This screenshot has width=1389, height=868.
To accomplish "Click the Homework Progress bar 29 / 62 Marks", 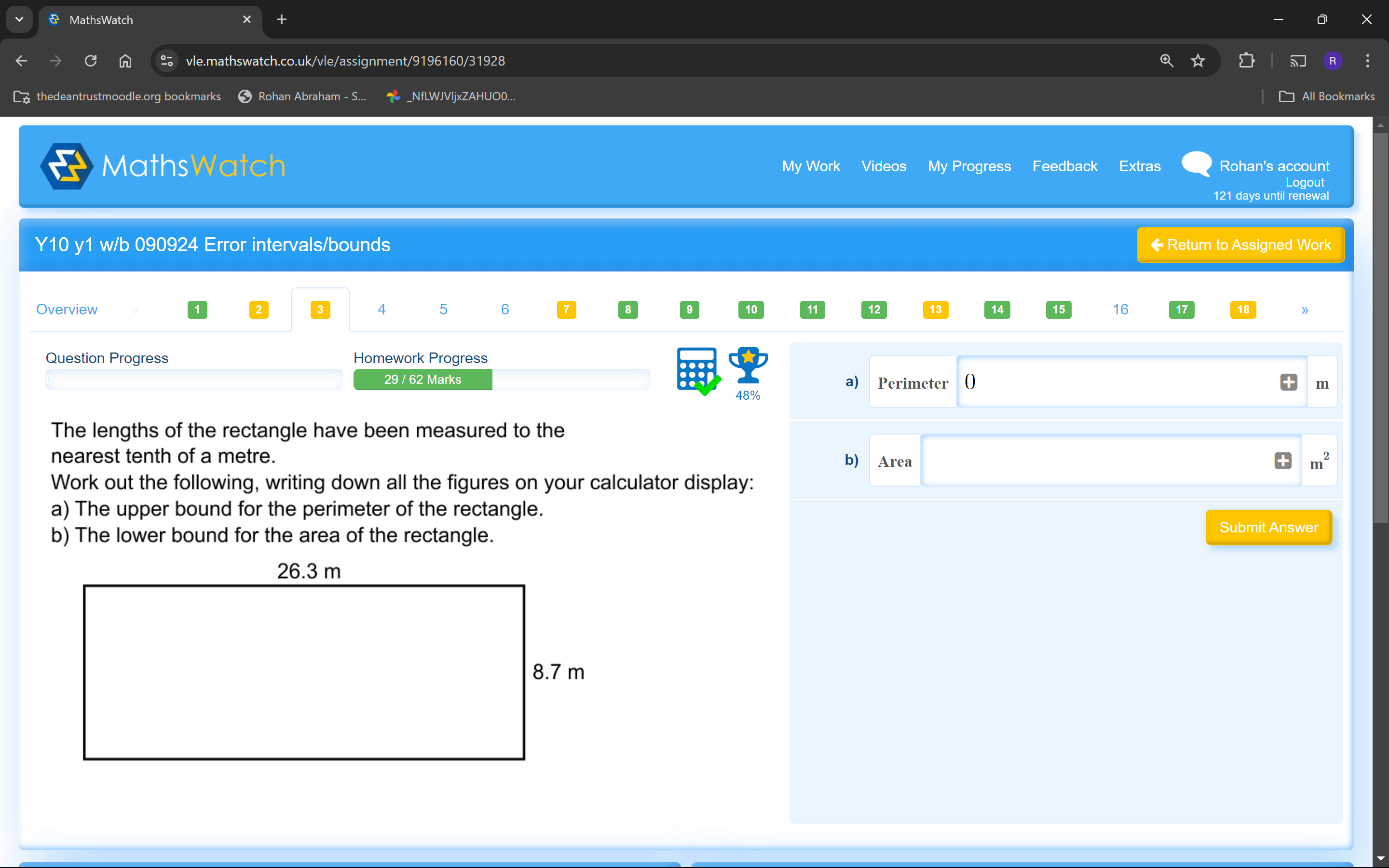I will (502, 380).
